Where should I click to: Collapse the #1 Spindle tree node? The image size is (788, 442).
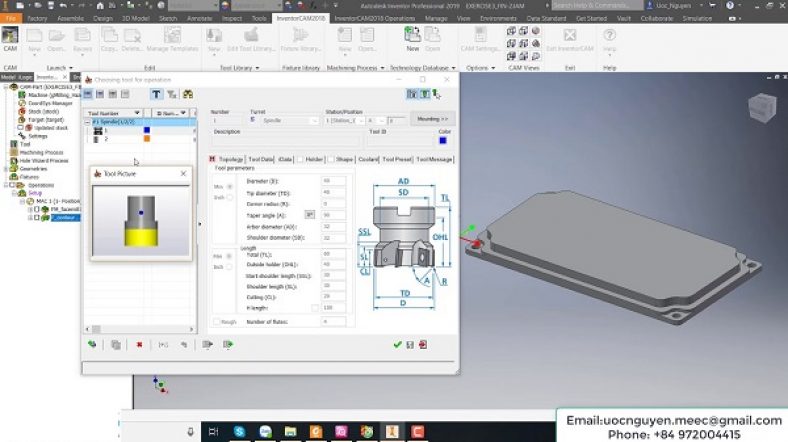(87, 122)
